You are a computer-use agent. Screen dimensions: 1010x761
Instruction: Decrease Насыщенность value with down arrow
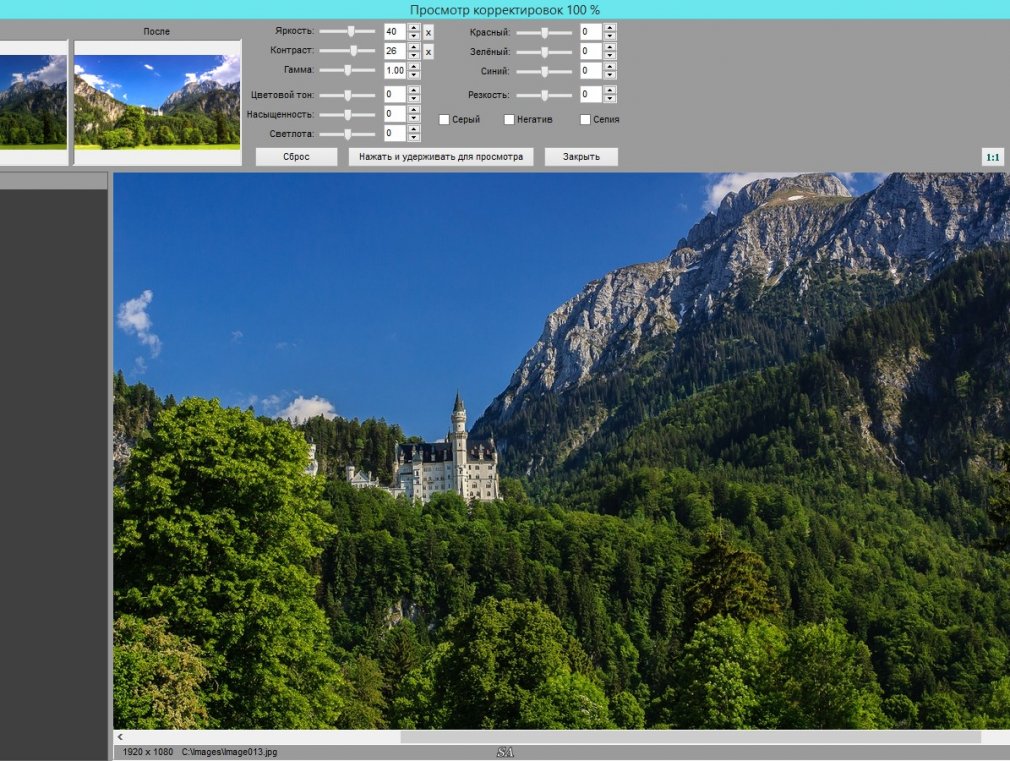(414, 118)
